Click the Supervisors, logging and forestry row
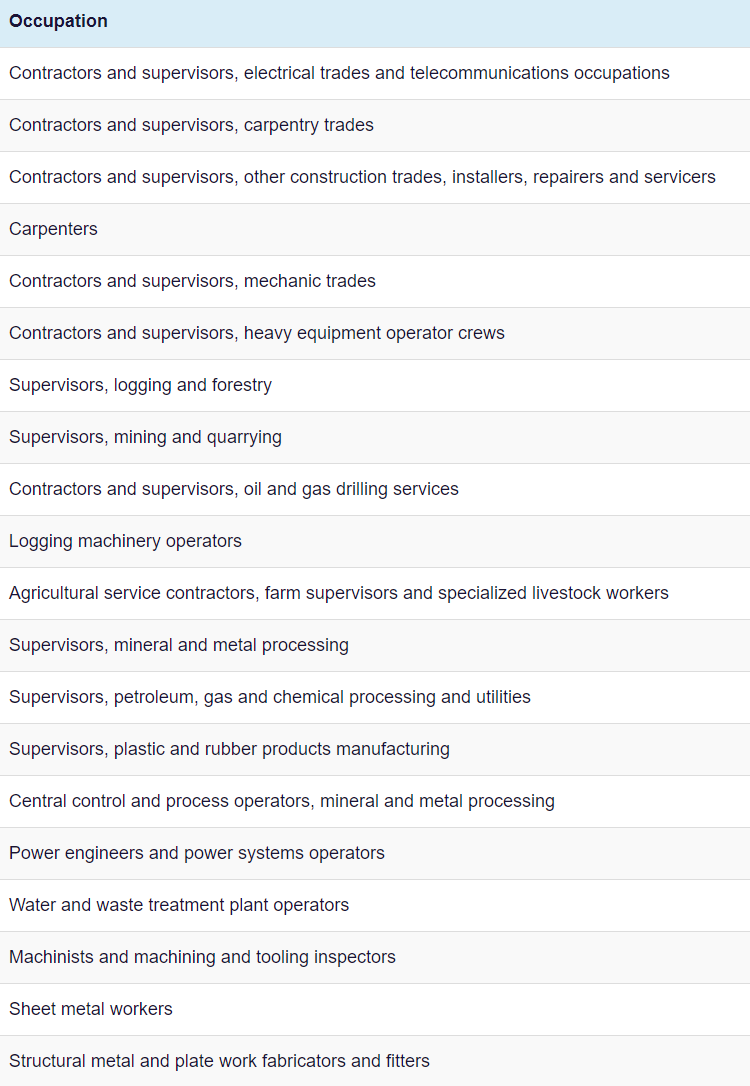750x1086 pixels. tap(375, 385)
